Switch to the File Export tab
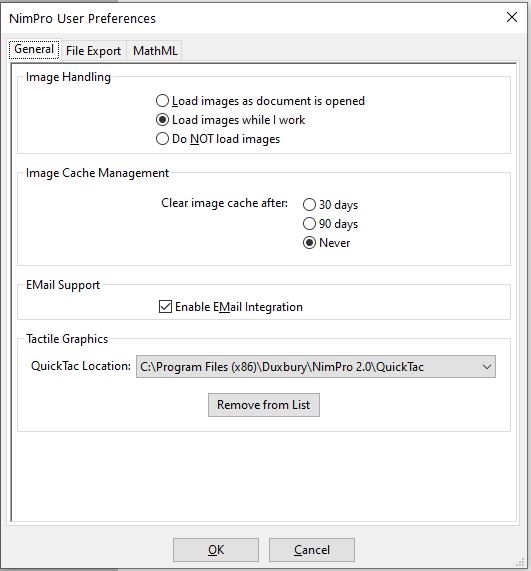 click(93, 51)
